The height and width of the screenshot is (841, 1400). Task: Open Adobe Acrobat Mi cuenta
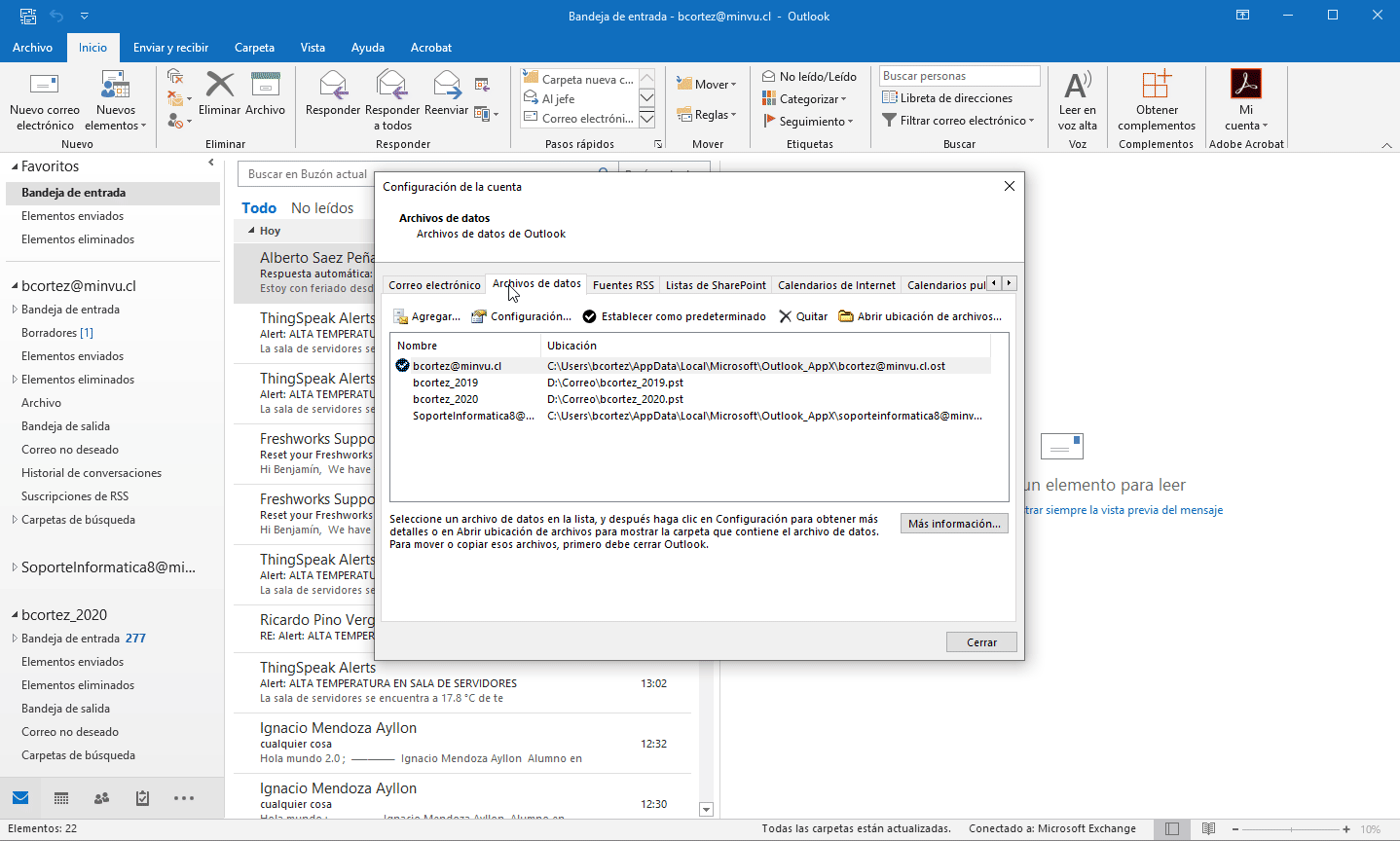tap(1246, 101)
